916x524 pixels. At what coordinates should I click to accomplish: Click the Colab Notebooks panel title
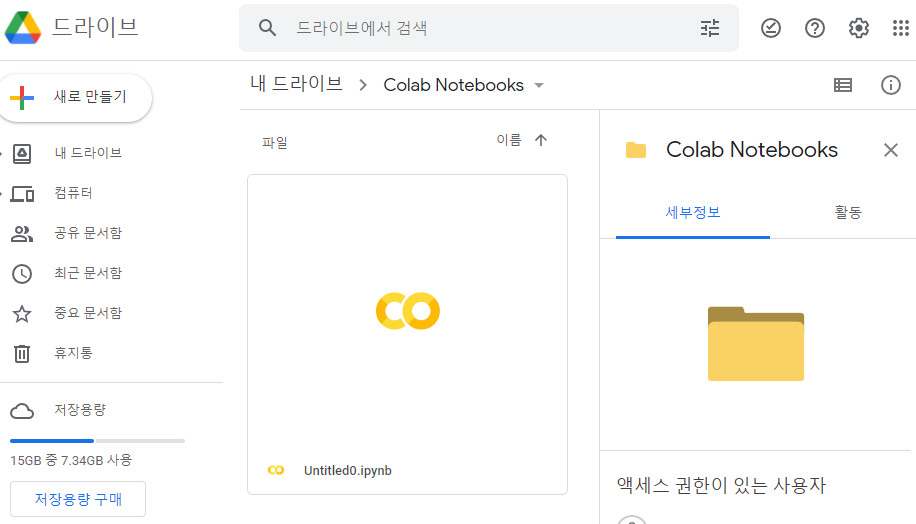click(x=752, y=150)
